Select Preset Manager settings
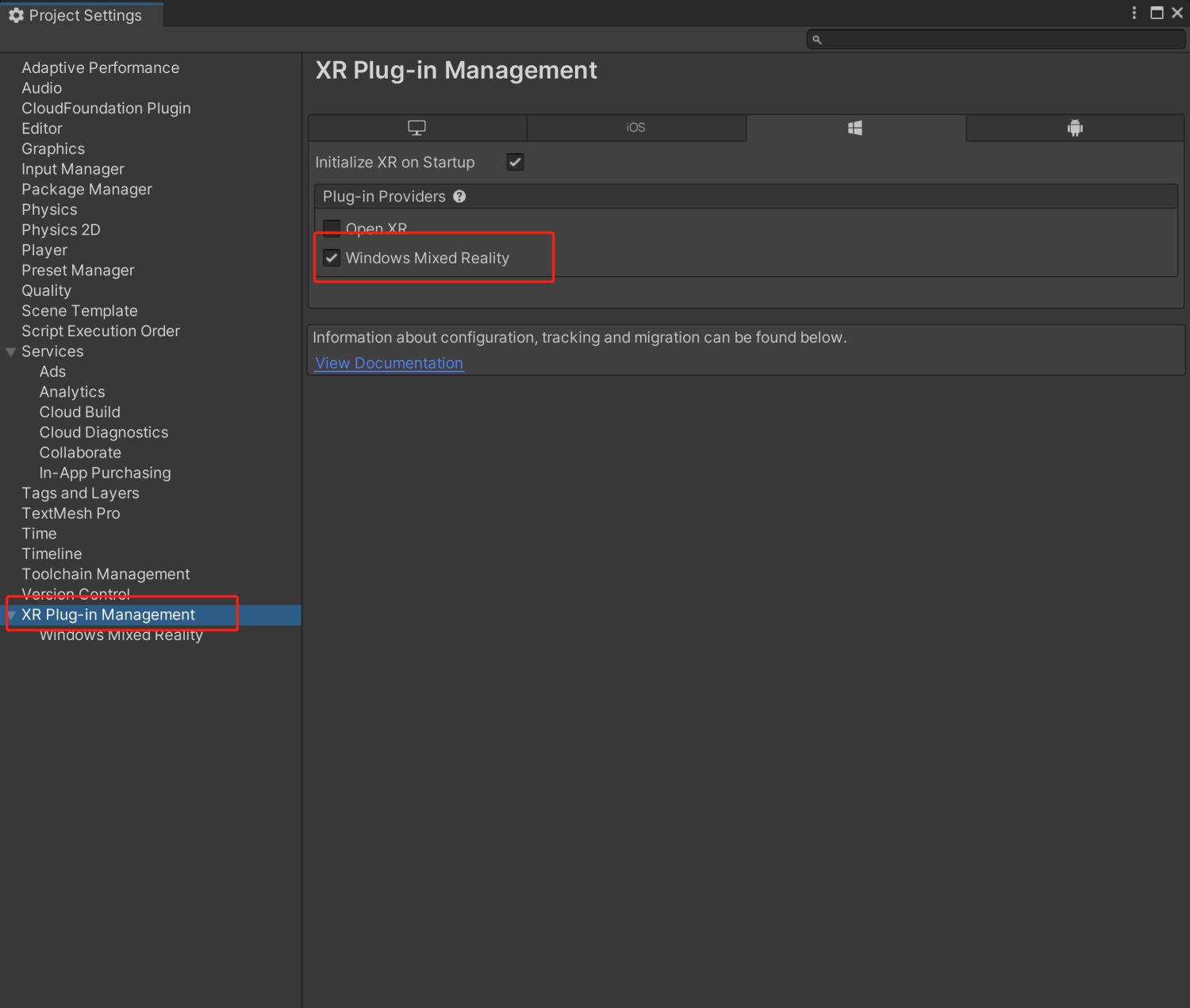The image size is (1190, 1008). coord(78,270)
